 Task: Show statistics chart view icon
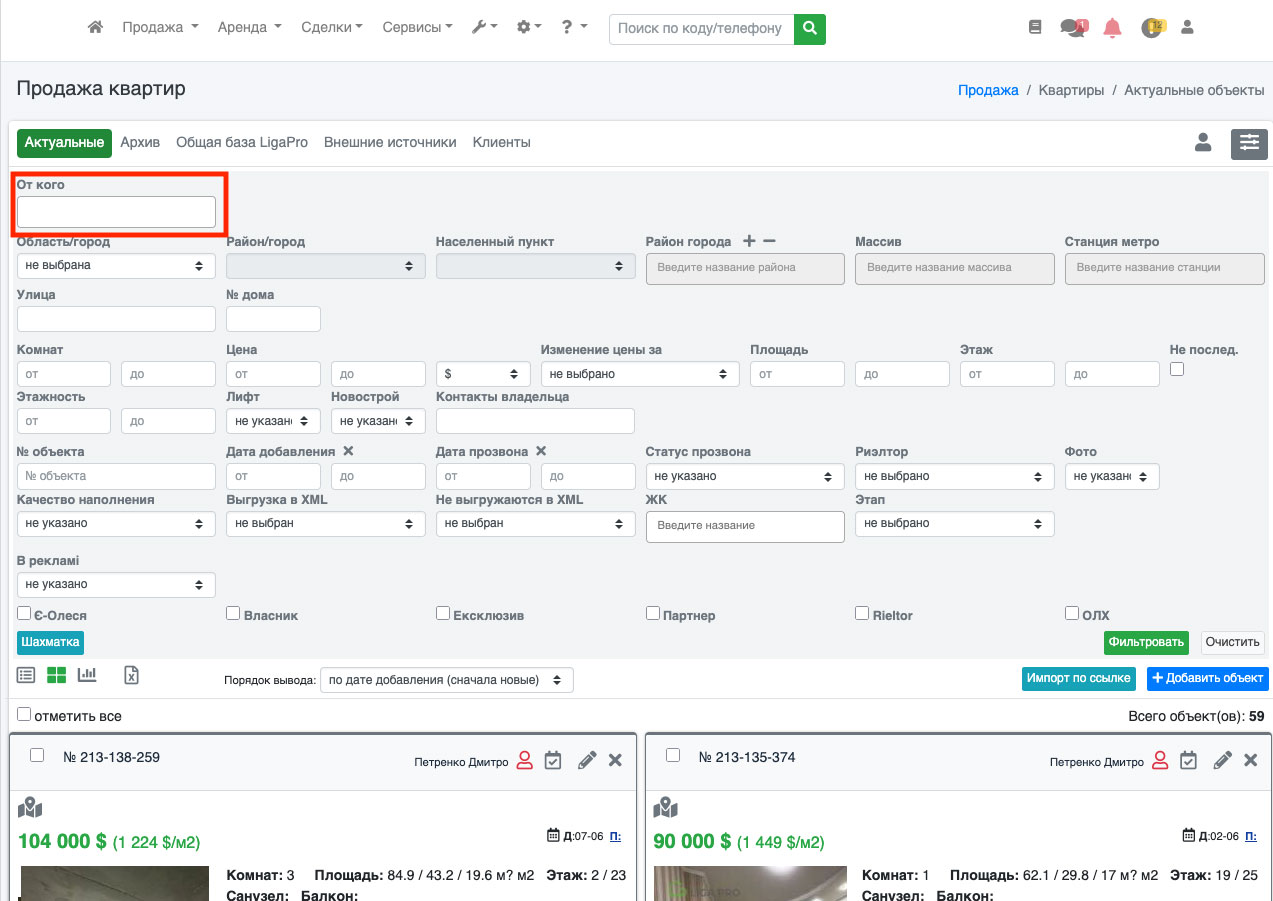pyautogui.click(x=87, y=675)
